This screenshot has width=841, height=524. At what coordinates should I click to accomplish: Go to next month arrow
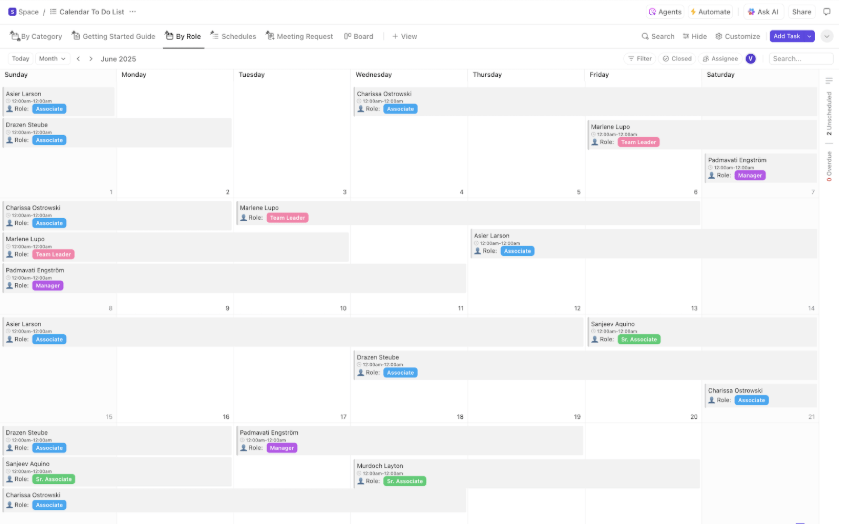[91, 59]
